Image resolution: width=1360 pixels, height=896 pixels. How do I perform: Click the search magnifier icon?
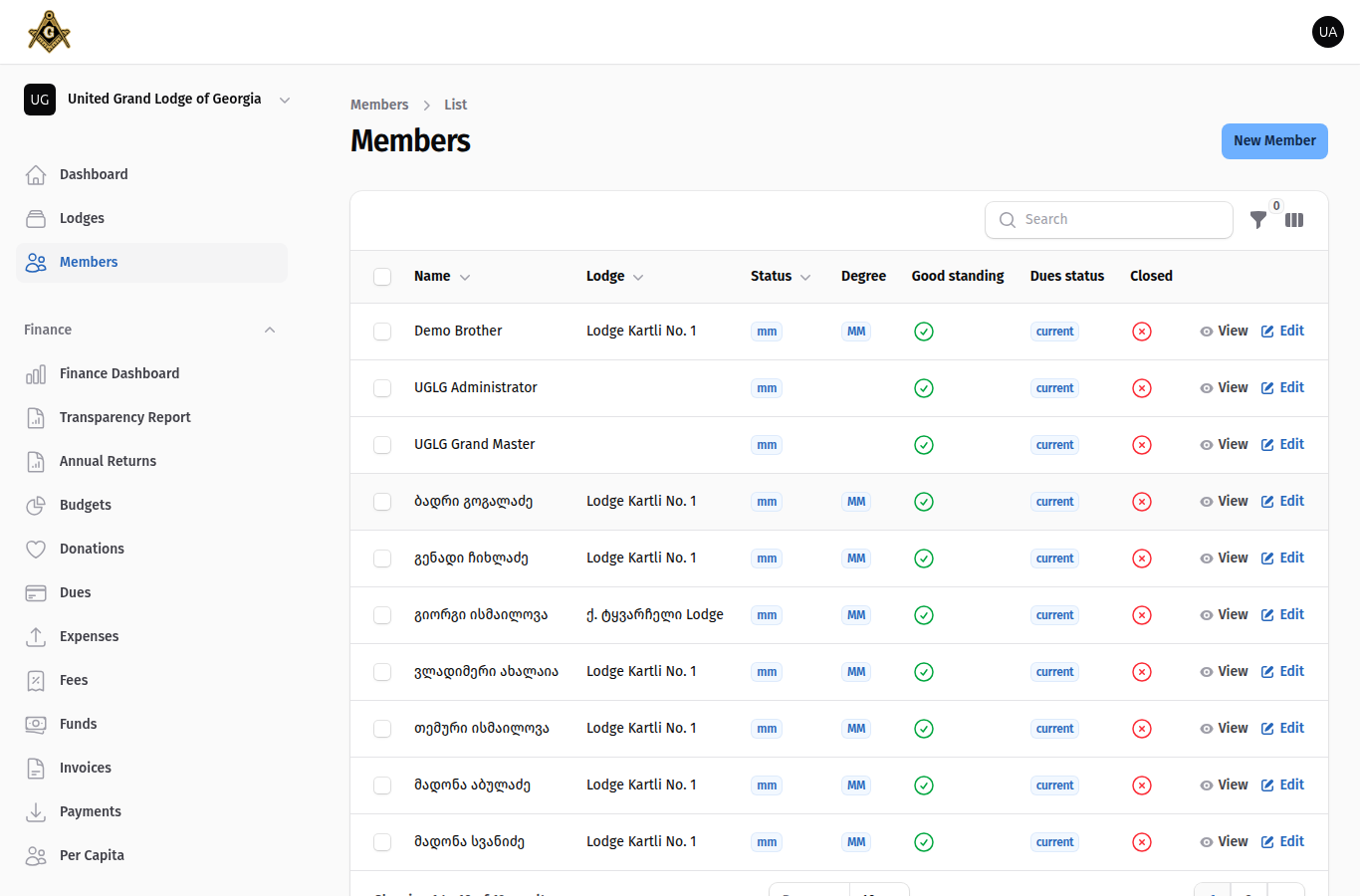pyautogui.click(x=1008, y=220)
